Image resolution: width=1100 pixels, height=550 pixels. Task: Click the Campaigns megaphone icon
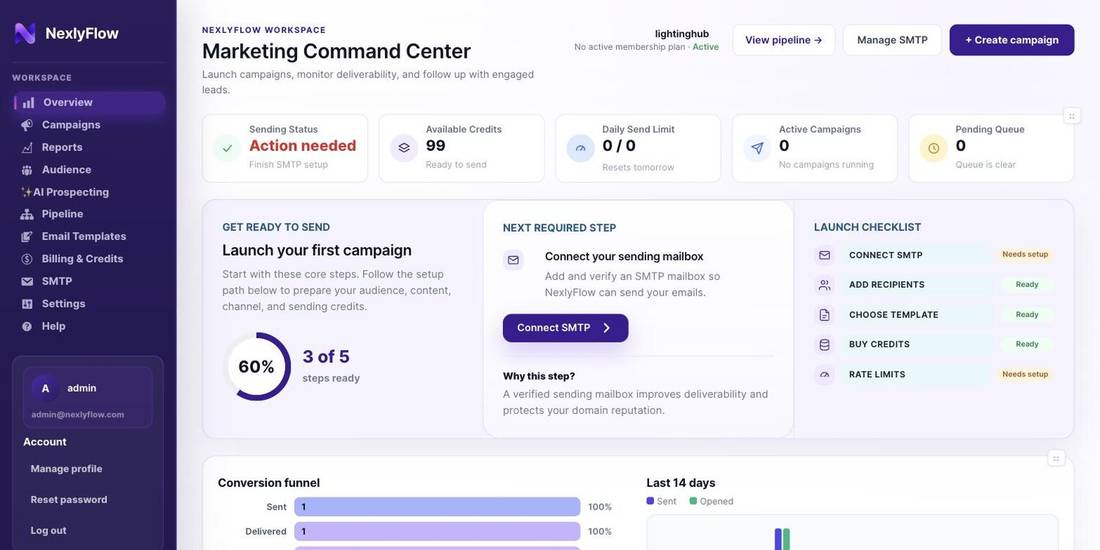[x=27, y=125]
